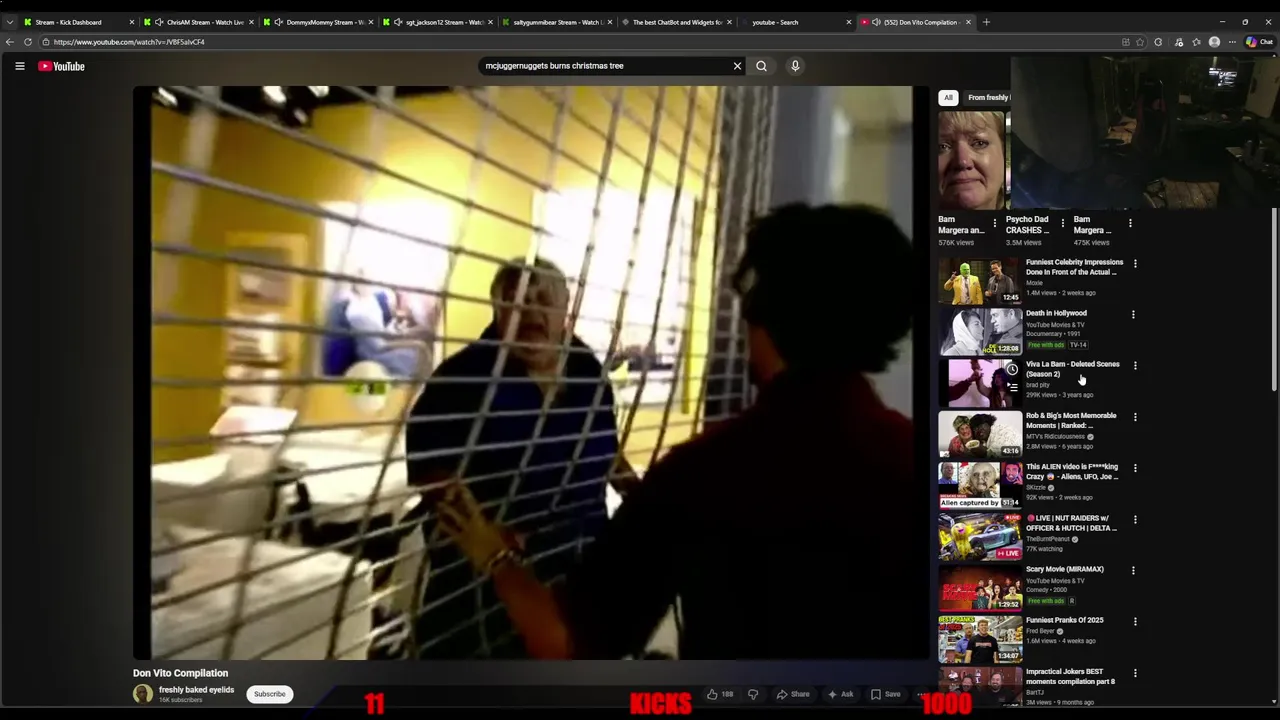The width and height of the screenshot is (1280, 720).
Task: Open the Ask AI button
Action: coord(840,694)
